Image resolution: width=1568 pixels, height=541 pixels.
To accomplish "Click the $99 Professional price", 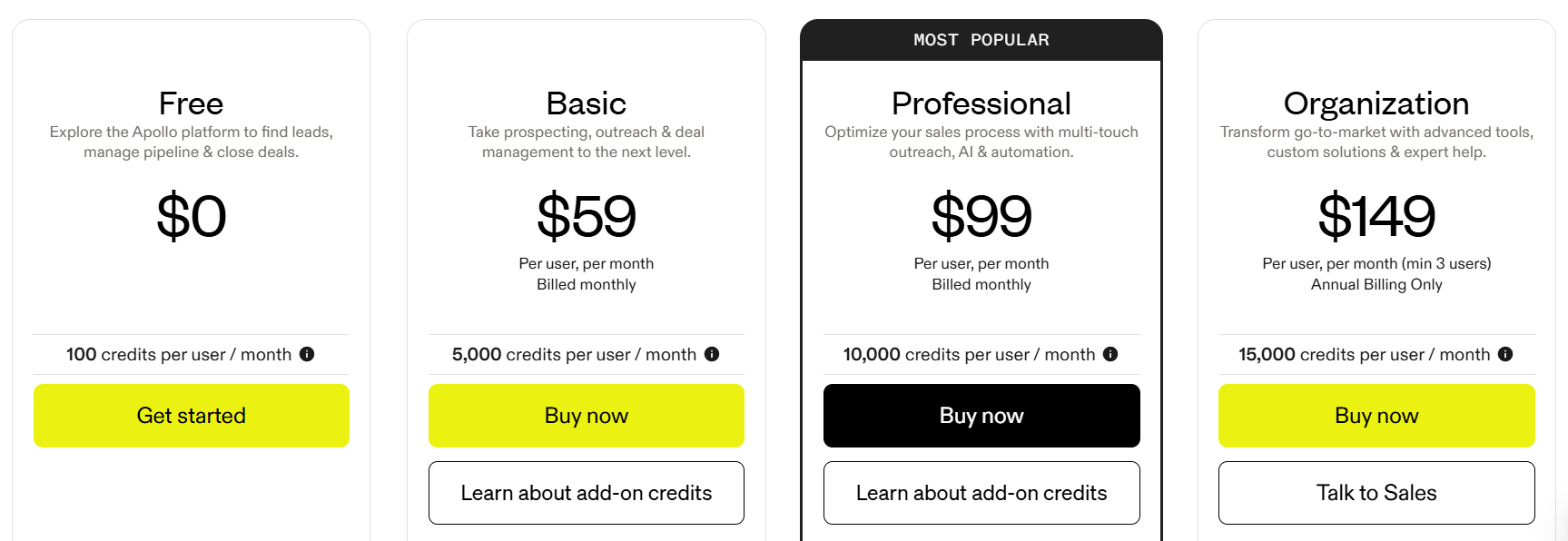I will [981, 216].
